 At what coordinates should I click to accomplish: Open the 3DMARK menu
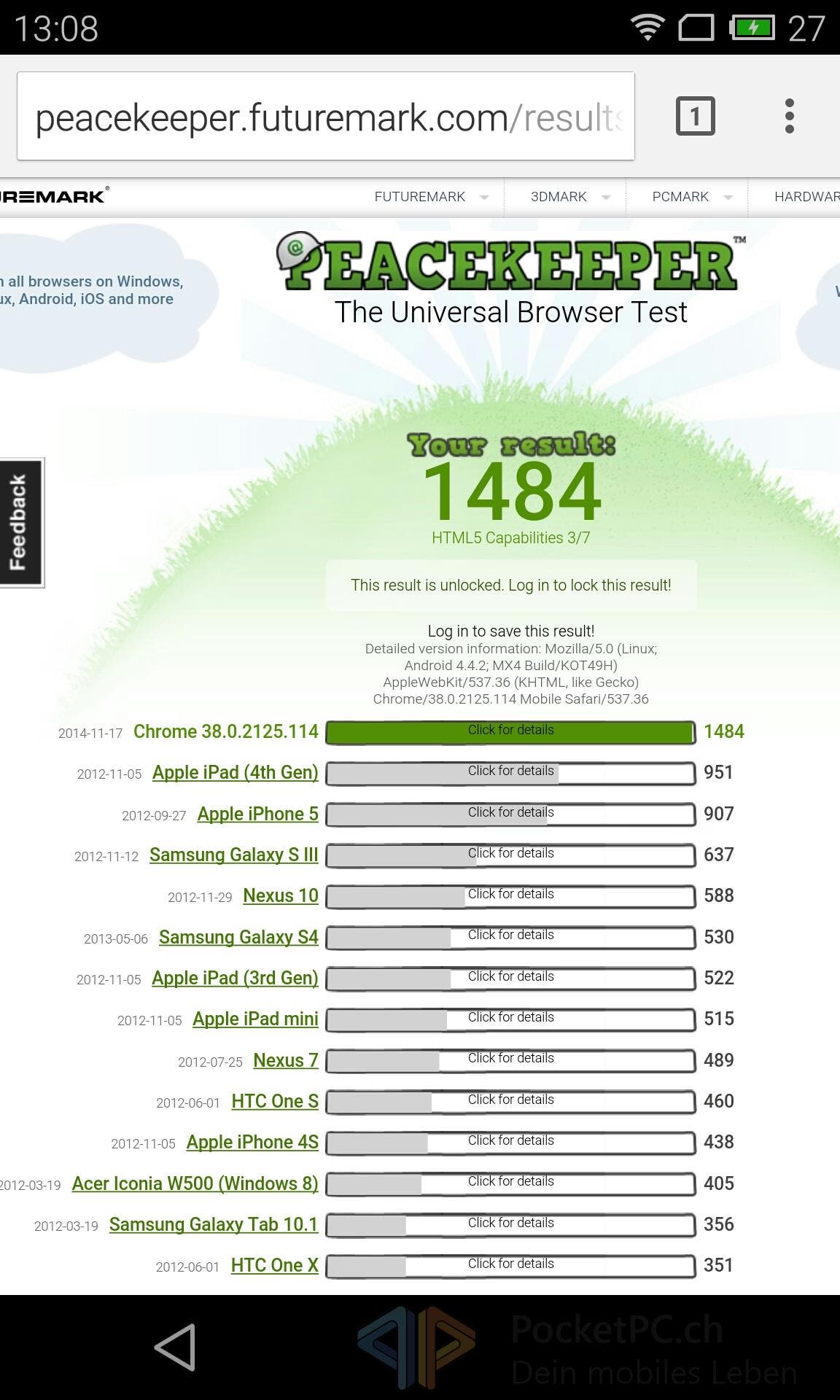click(x=559, y=197)
